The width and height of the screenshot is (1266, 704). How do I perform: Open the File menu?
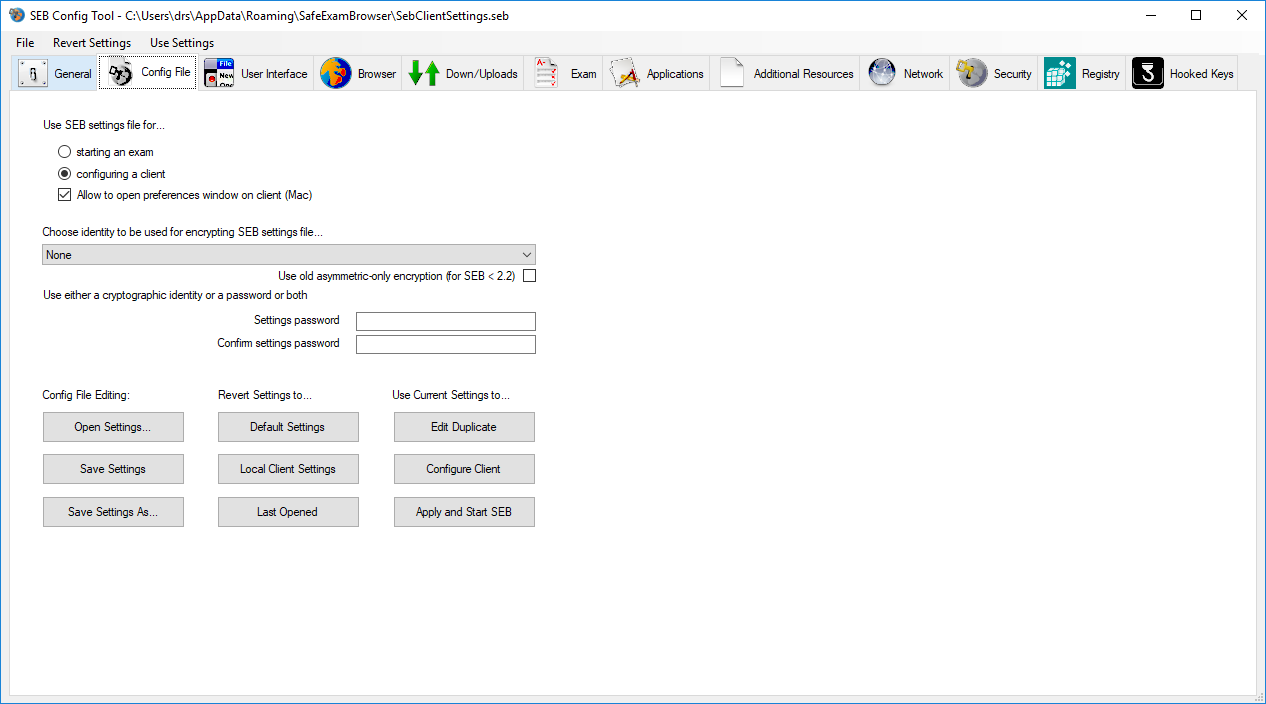pyautogui.click(x=25, y=43)
